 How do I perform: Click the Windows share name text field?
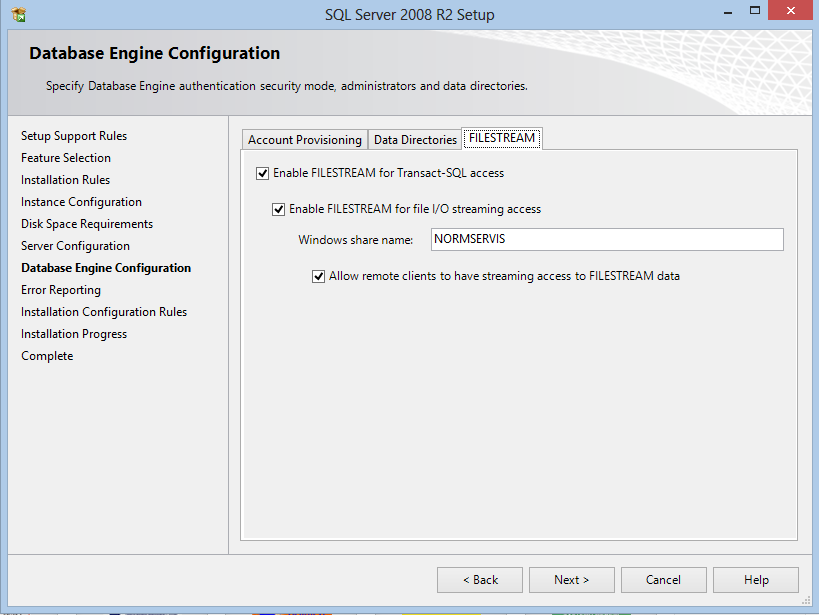[606, 240]
